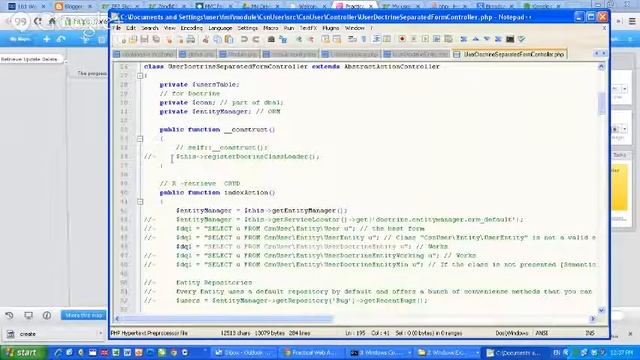Click the black console window toolbar icon
640x360 pixels.
[510, 39]
